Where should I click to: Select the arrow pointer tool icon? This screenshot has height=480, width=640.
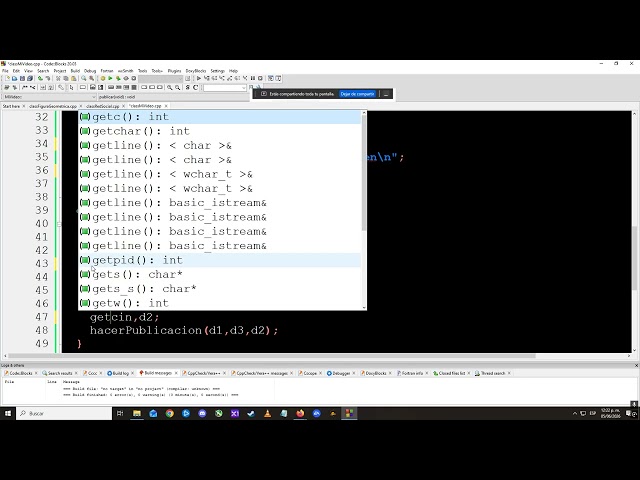click(x=71, y=87)
